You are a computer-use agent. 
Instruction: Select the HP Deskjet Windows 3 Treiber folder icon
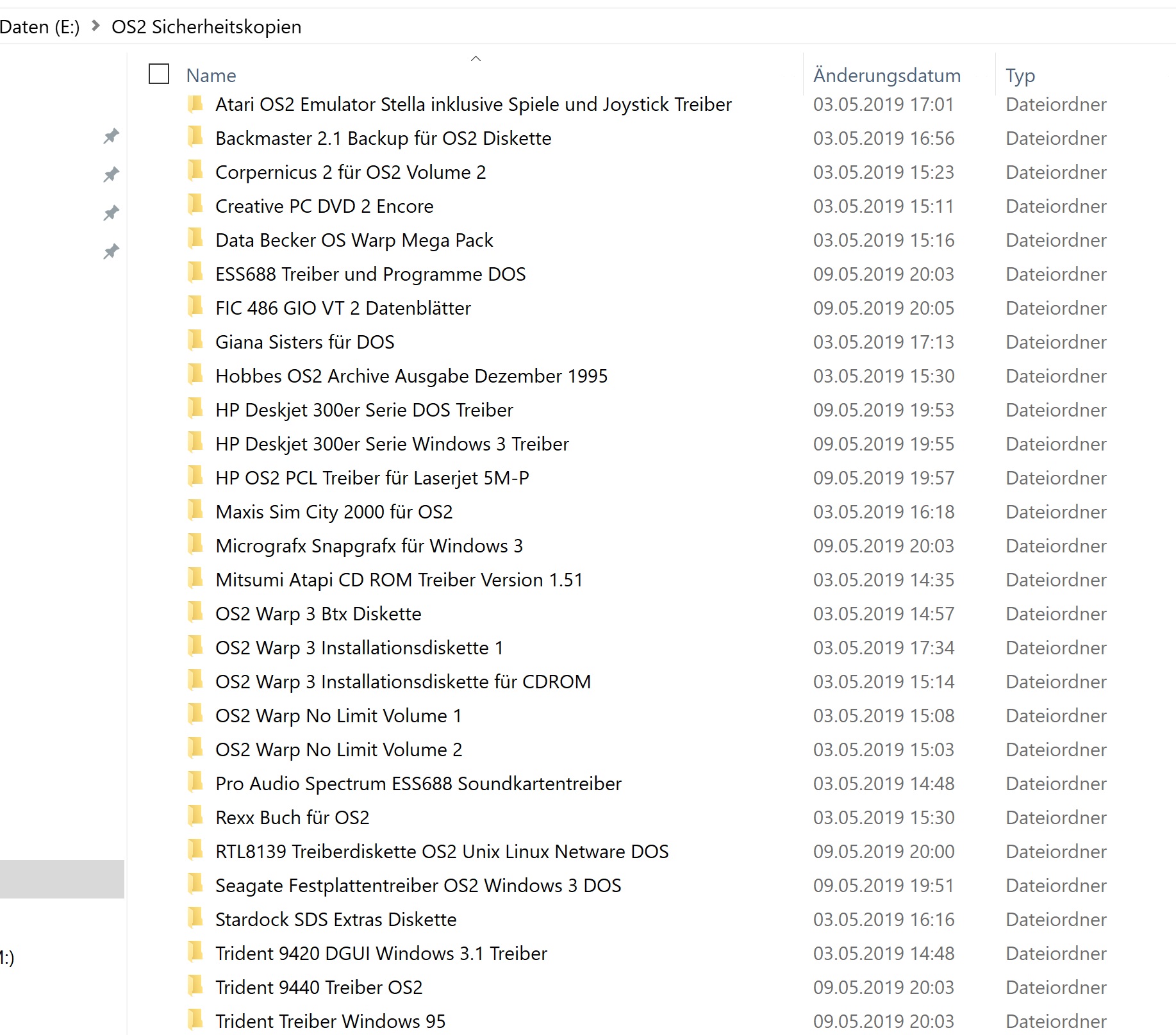coord(195,443)
